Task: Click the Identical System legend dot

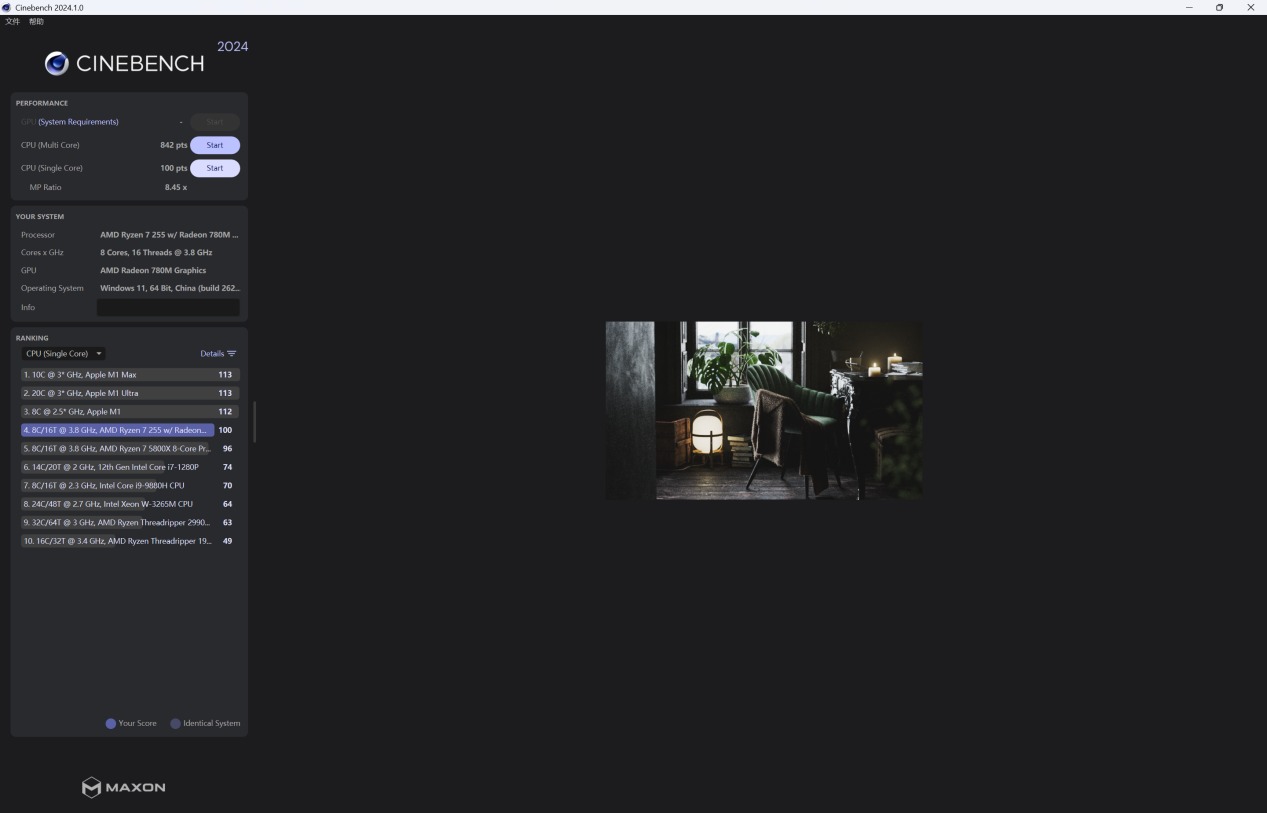Action: (176, 724)
